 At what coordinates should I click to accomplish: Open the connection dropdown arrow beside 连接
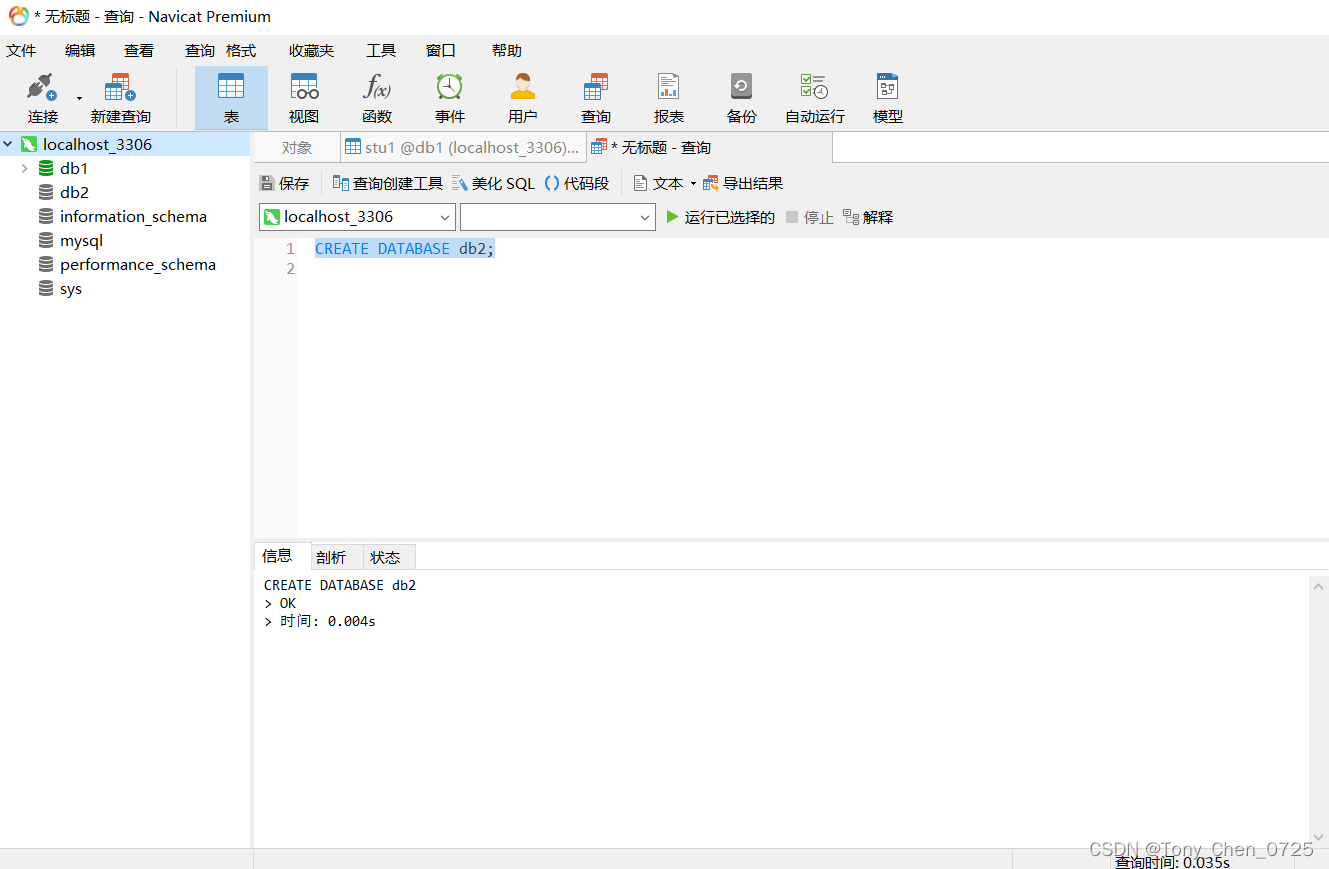pyautogui.click(x=79, y=99)
